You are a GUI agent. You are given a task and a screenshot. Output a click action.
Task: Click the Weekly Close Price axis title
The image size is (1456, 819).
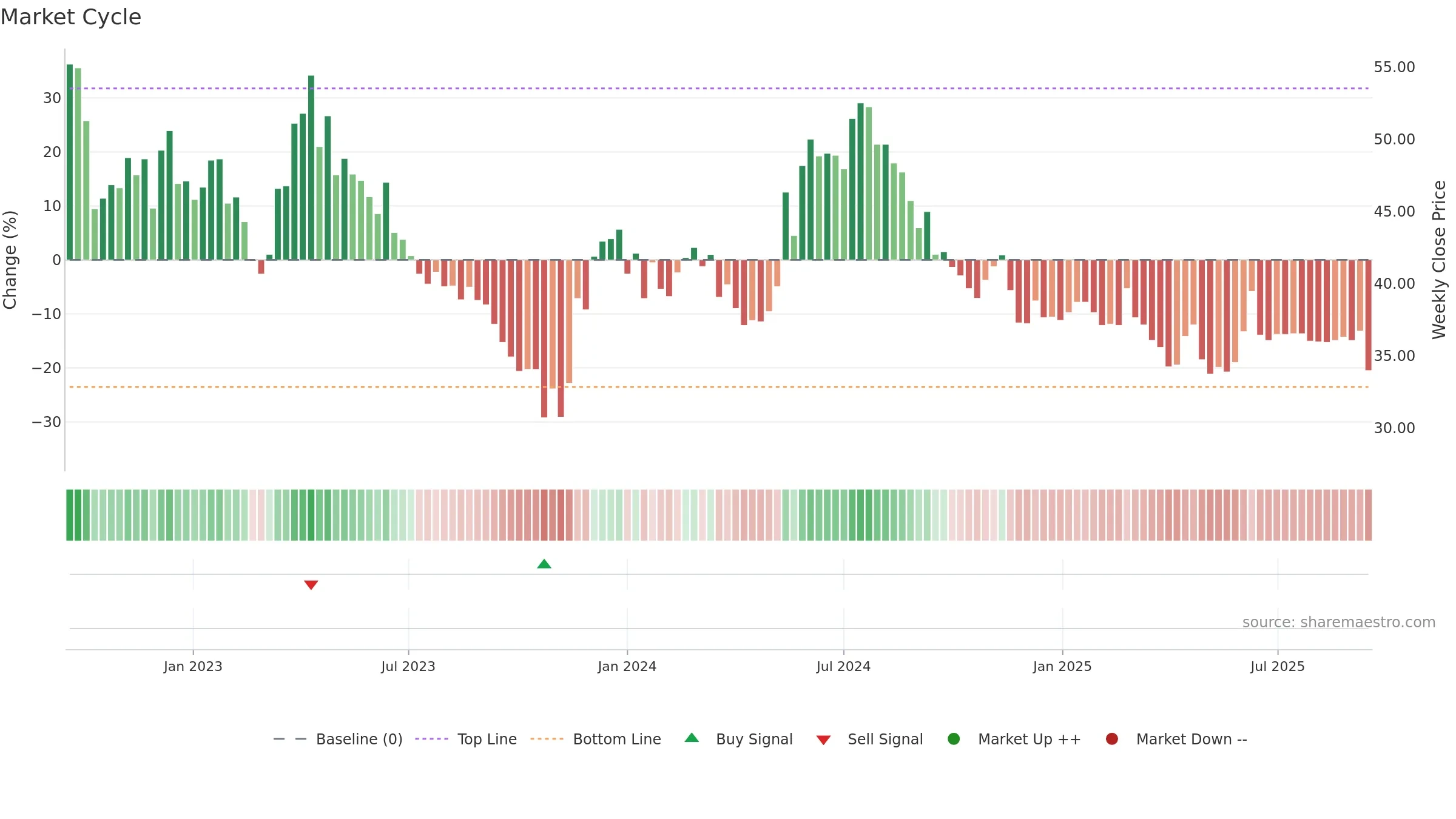(x=1439, y=260)
